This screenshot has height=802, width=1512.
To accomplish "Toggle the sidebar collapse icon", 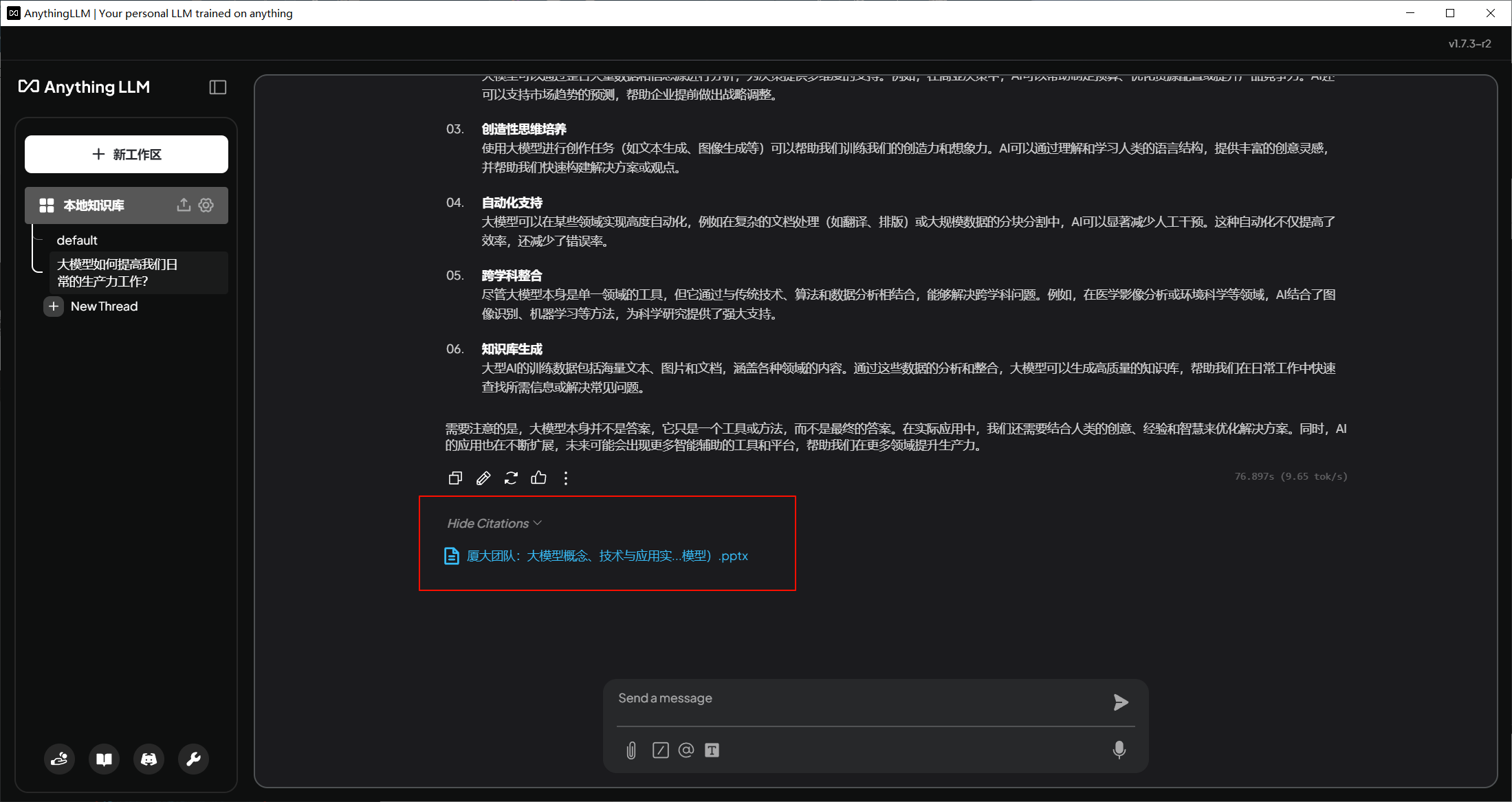I will 218,87.
